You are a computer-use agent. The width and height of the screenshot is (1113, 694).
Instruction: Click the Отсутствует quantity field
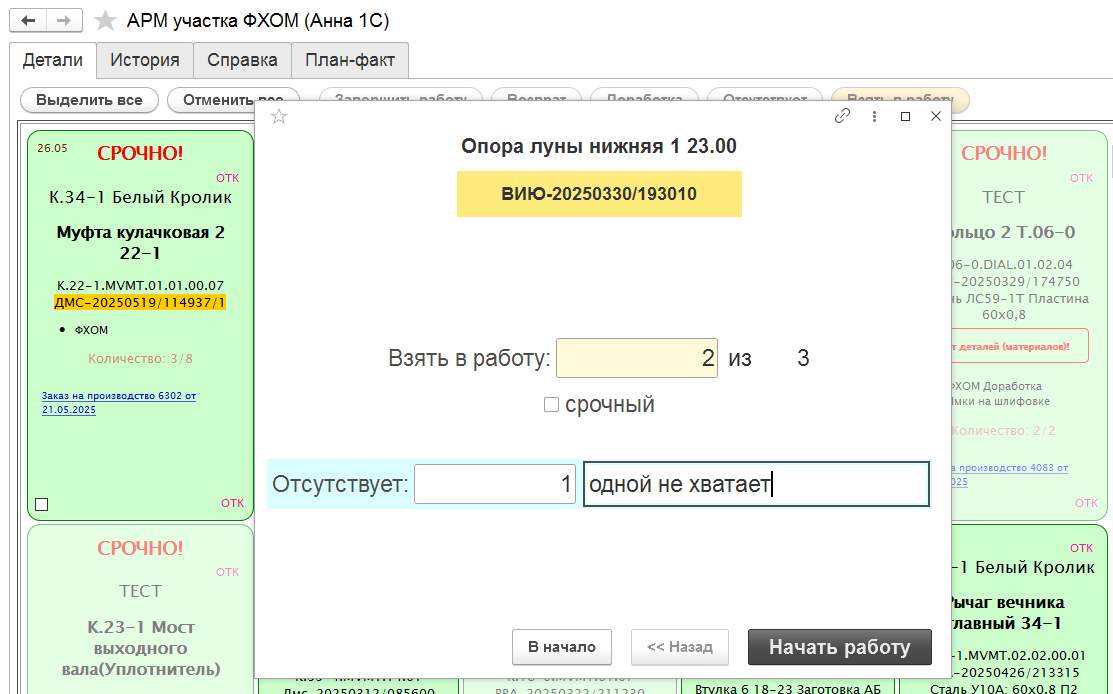tap(494, 485)
